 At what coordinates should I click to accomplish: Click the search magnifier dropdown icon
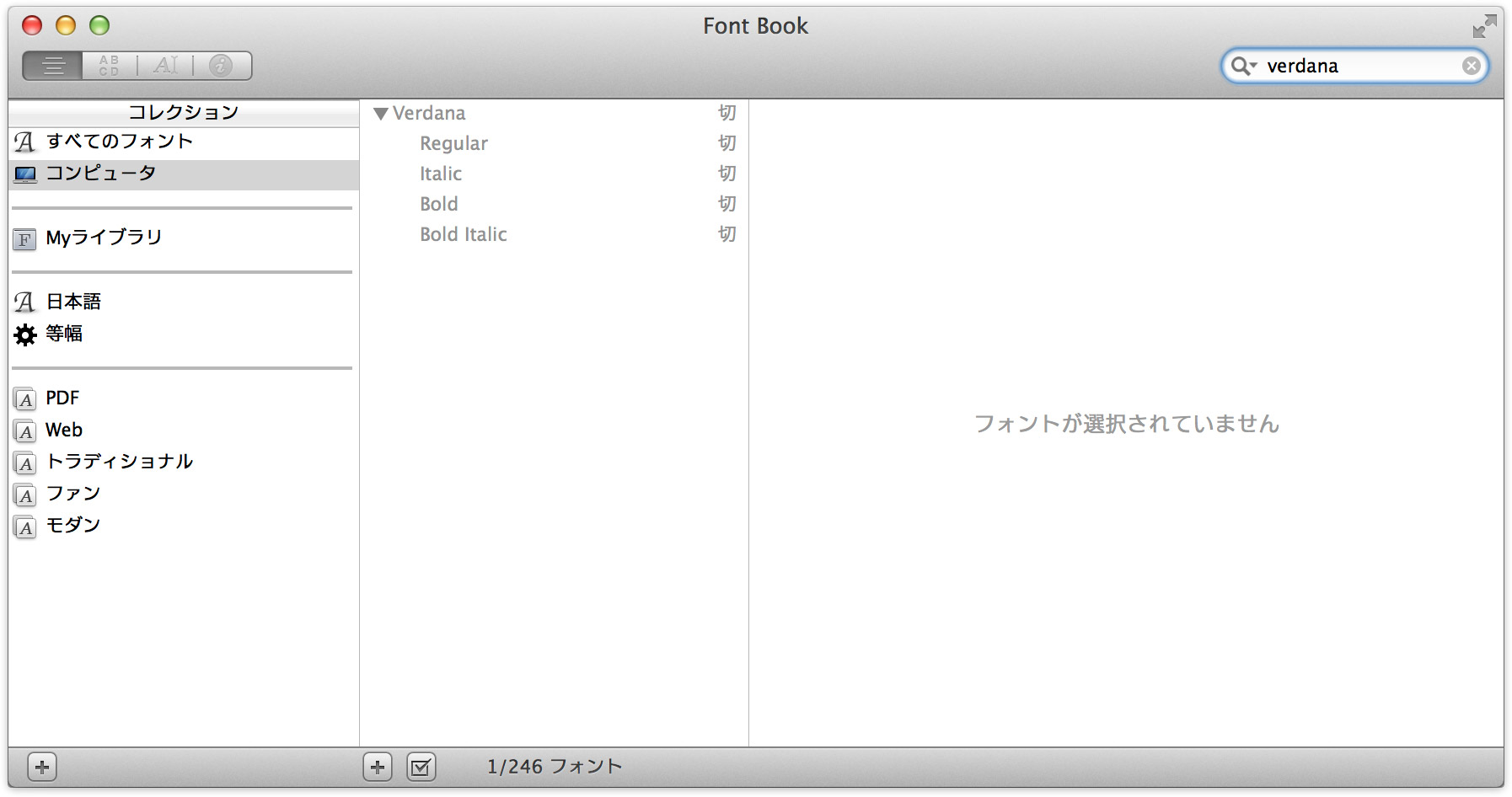[x=1243, y=66]
